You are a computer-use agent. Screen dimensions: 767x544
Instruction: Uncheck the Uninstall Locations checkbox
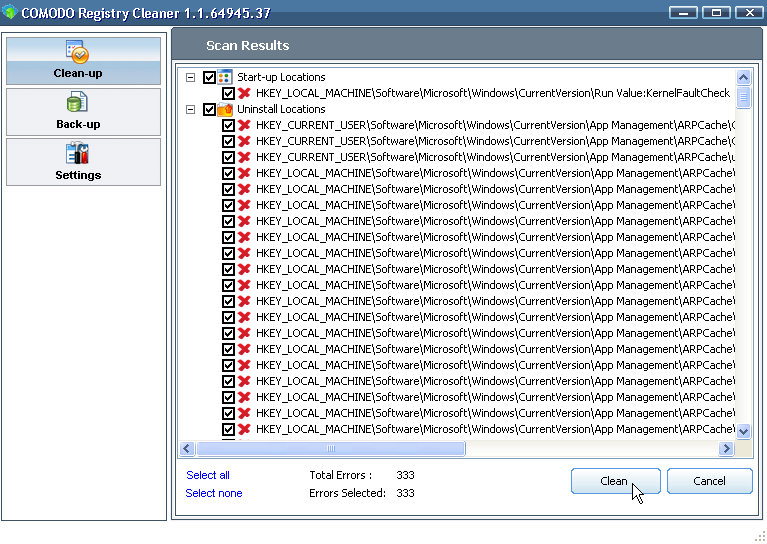(209, 109)
